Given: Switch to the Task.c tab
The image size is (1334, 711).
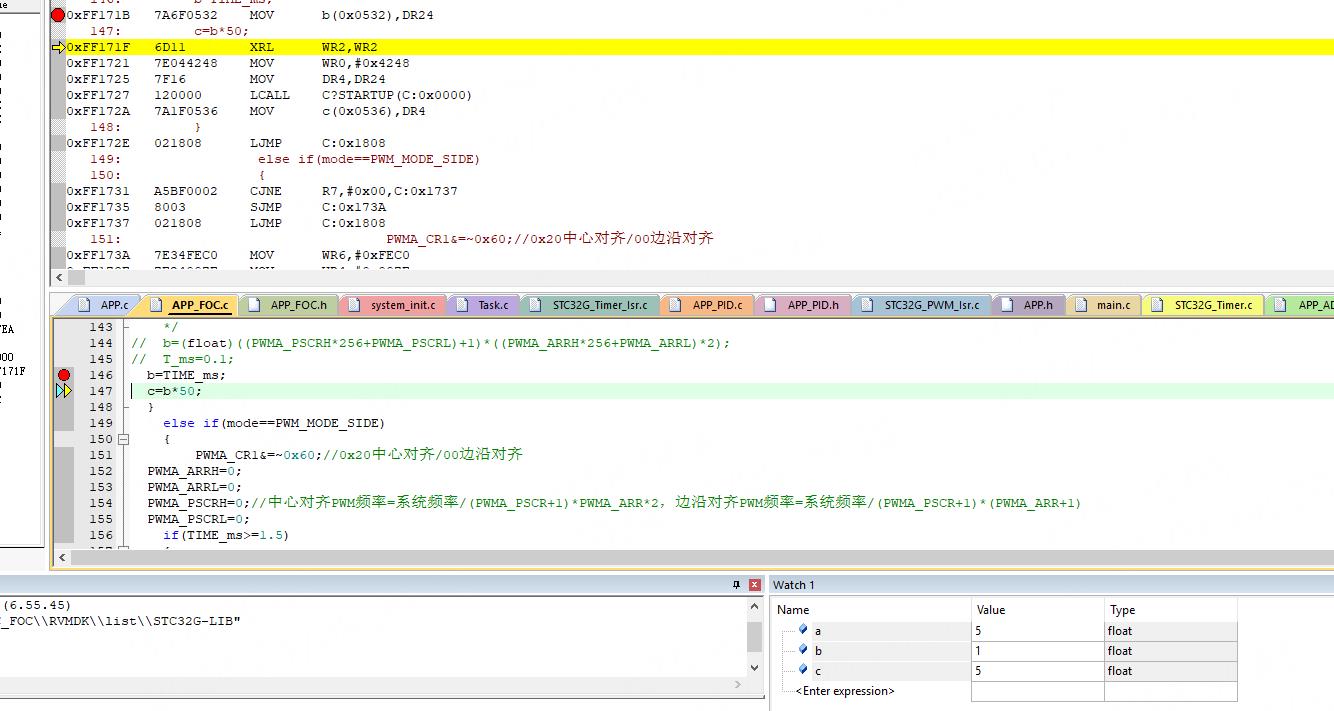Looking at the screenshot, I should (x=484, y=305).
